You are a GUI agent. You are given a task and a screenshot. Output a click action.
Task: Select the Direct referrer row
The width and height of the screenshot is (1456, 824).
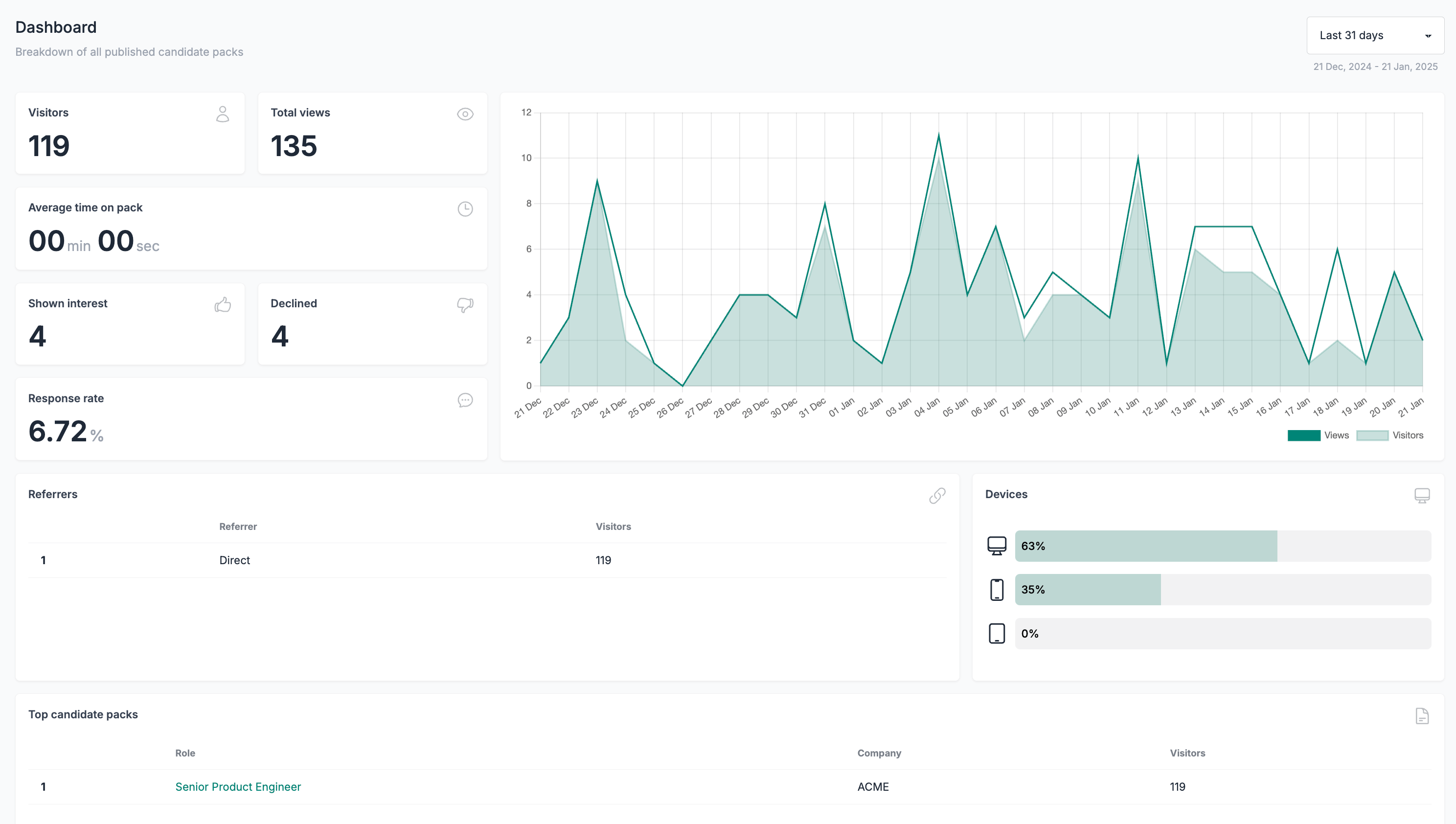[234, 560]
